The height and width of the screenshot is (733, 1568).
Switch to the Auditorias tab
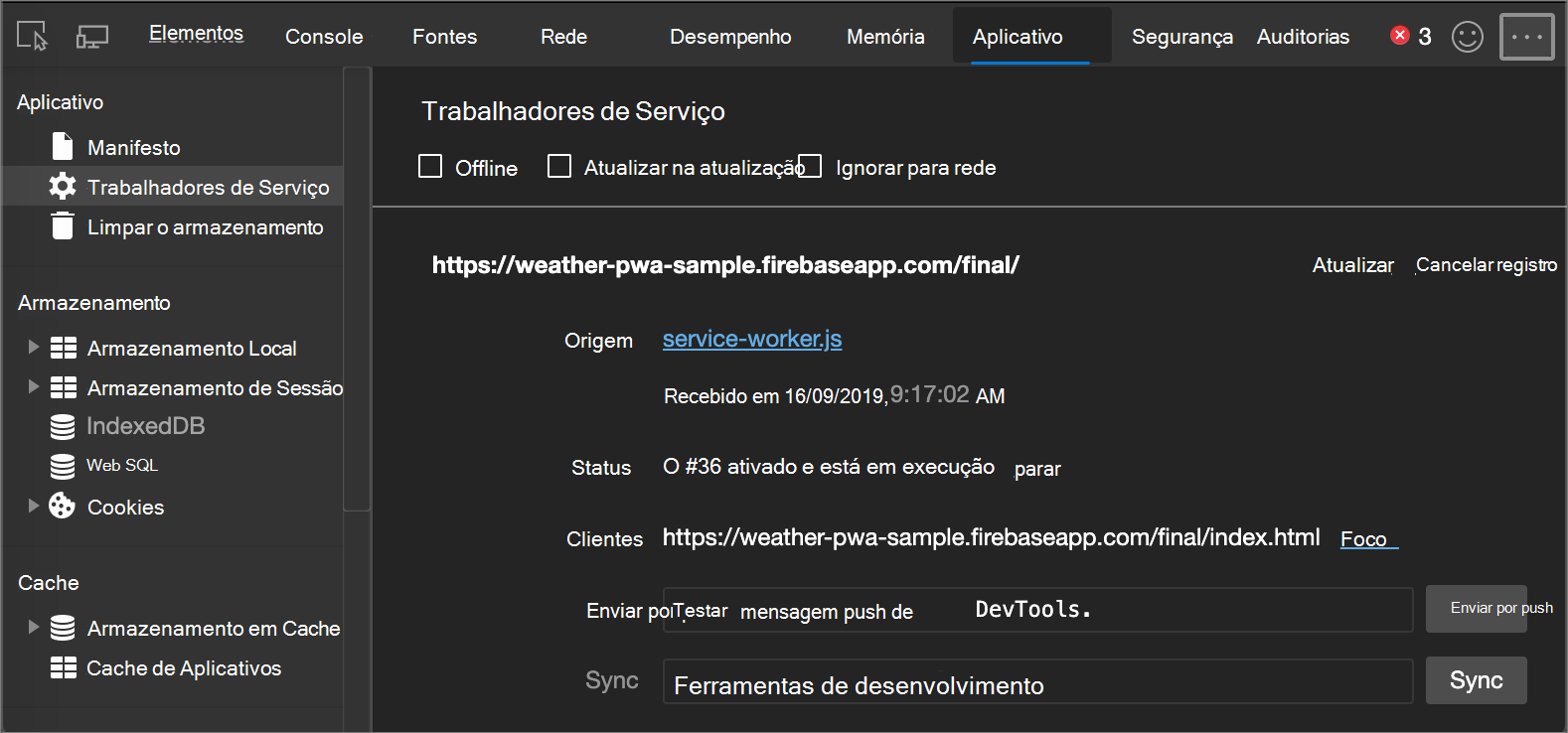click(1303, 37)
